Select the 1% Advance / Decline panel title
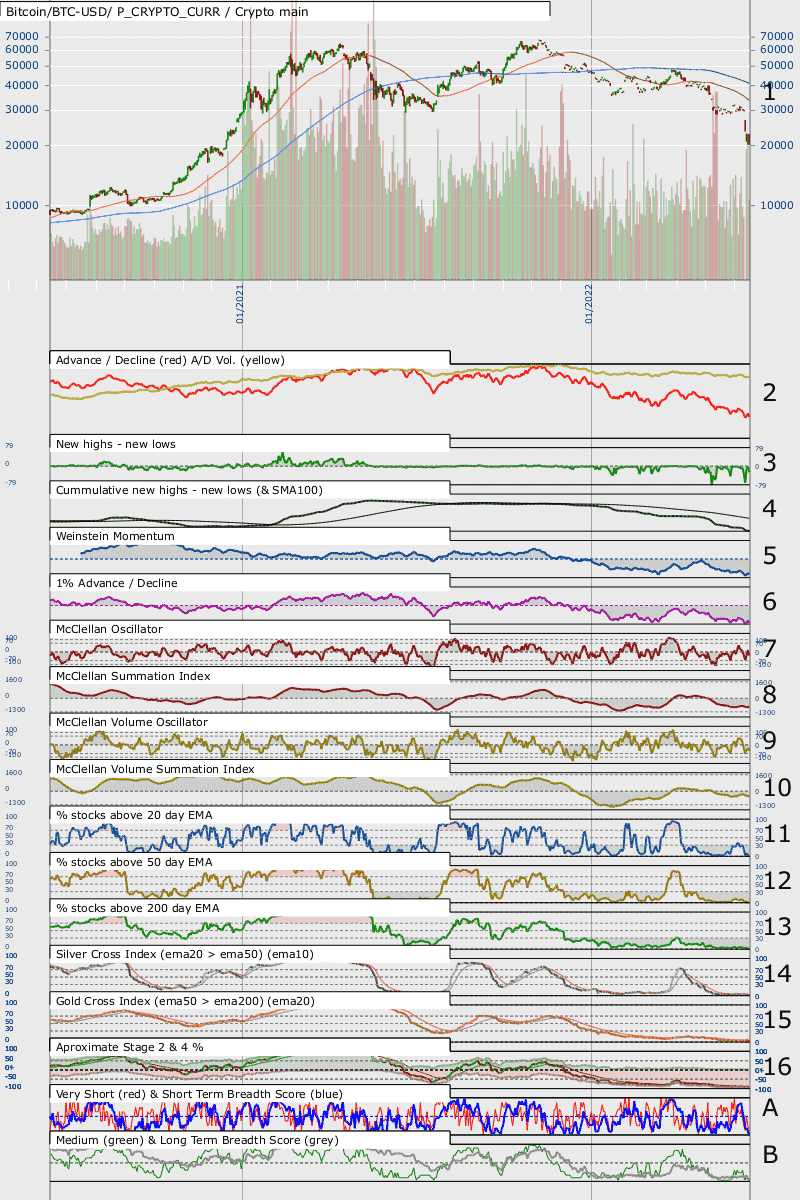The width and height of the screenshot is (800, 1200). [116, 582]
